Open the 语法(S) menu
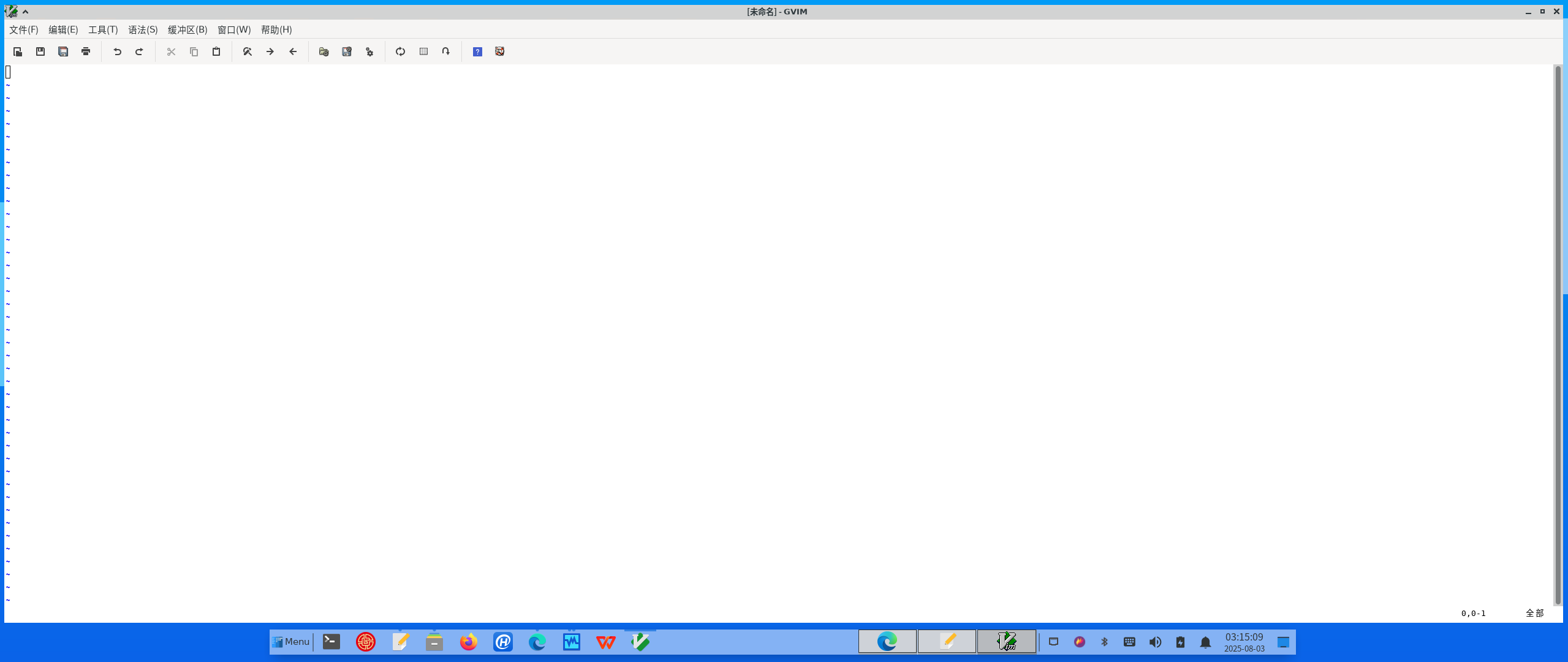The height and width of the screenshot is (662, 1568). 143,29
